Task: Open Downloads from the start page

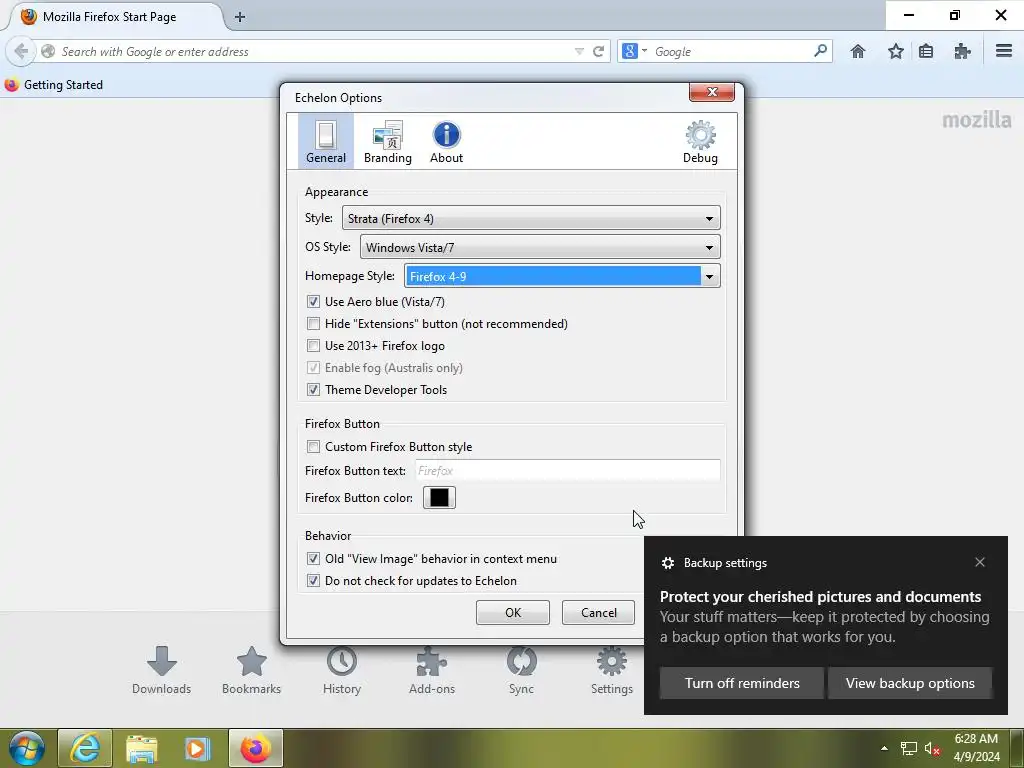Action: tap(161, 671)
